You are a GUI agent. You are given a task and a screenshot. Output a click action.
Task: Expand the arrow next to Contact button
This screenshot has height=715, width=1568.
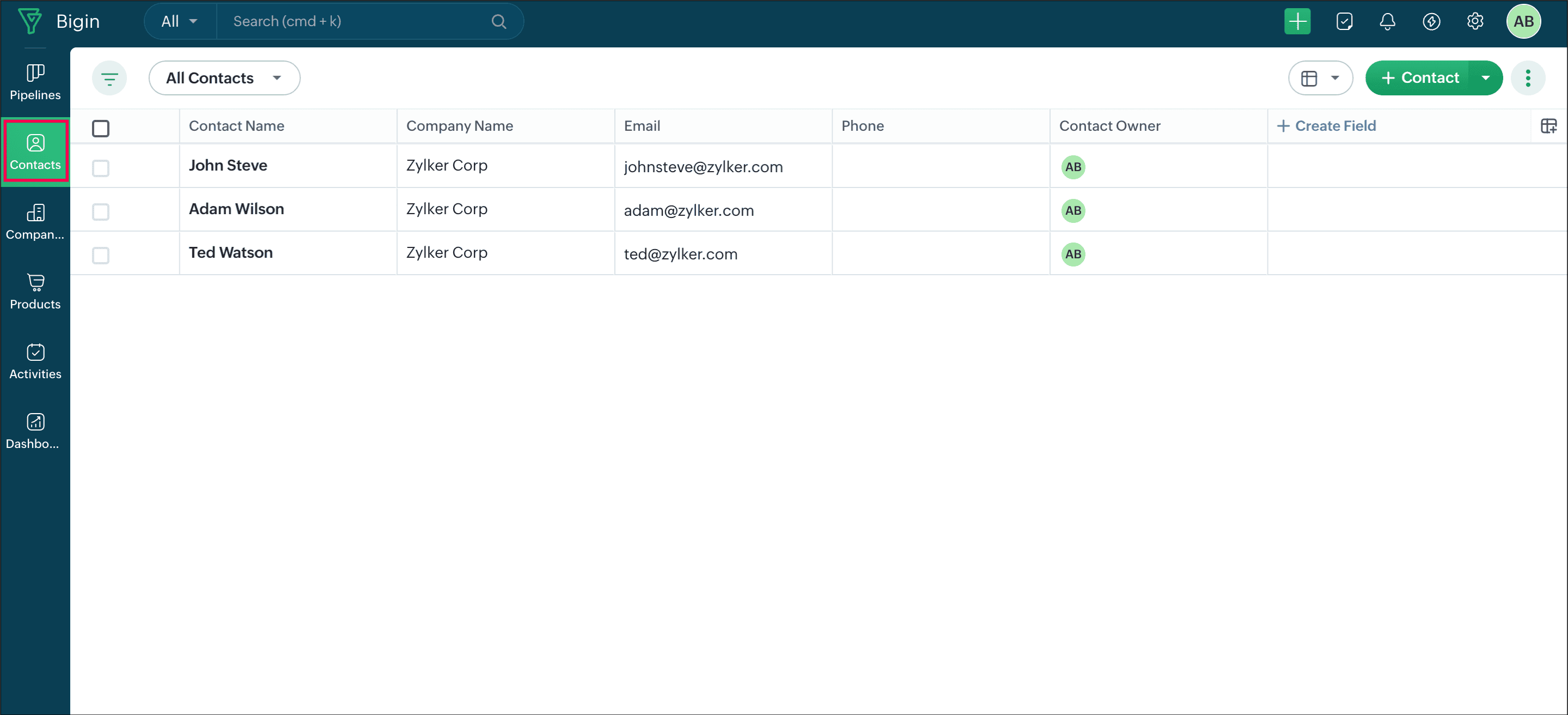tap(1485, 78)
